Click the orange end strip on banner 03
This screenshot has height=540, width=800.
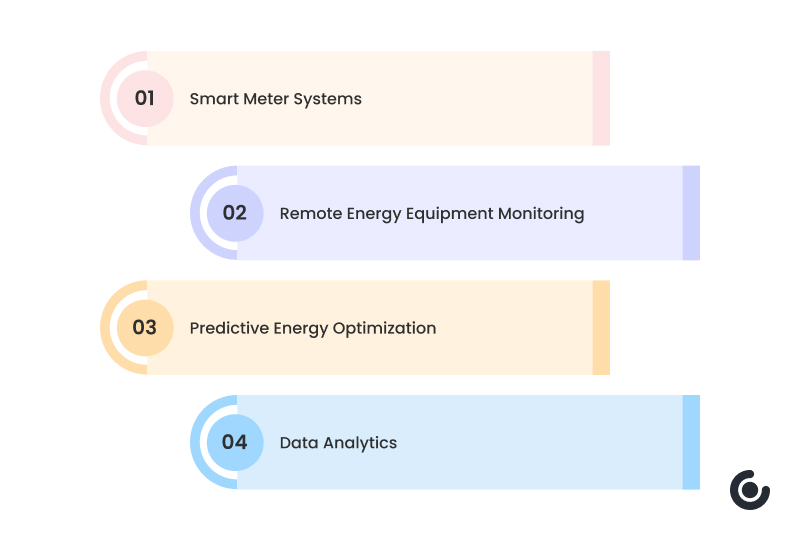coord(601,328)
